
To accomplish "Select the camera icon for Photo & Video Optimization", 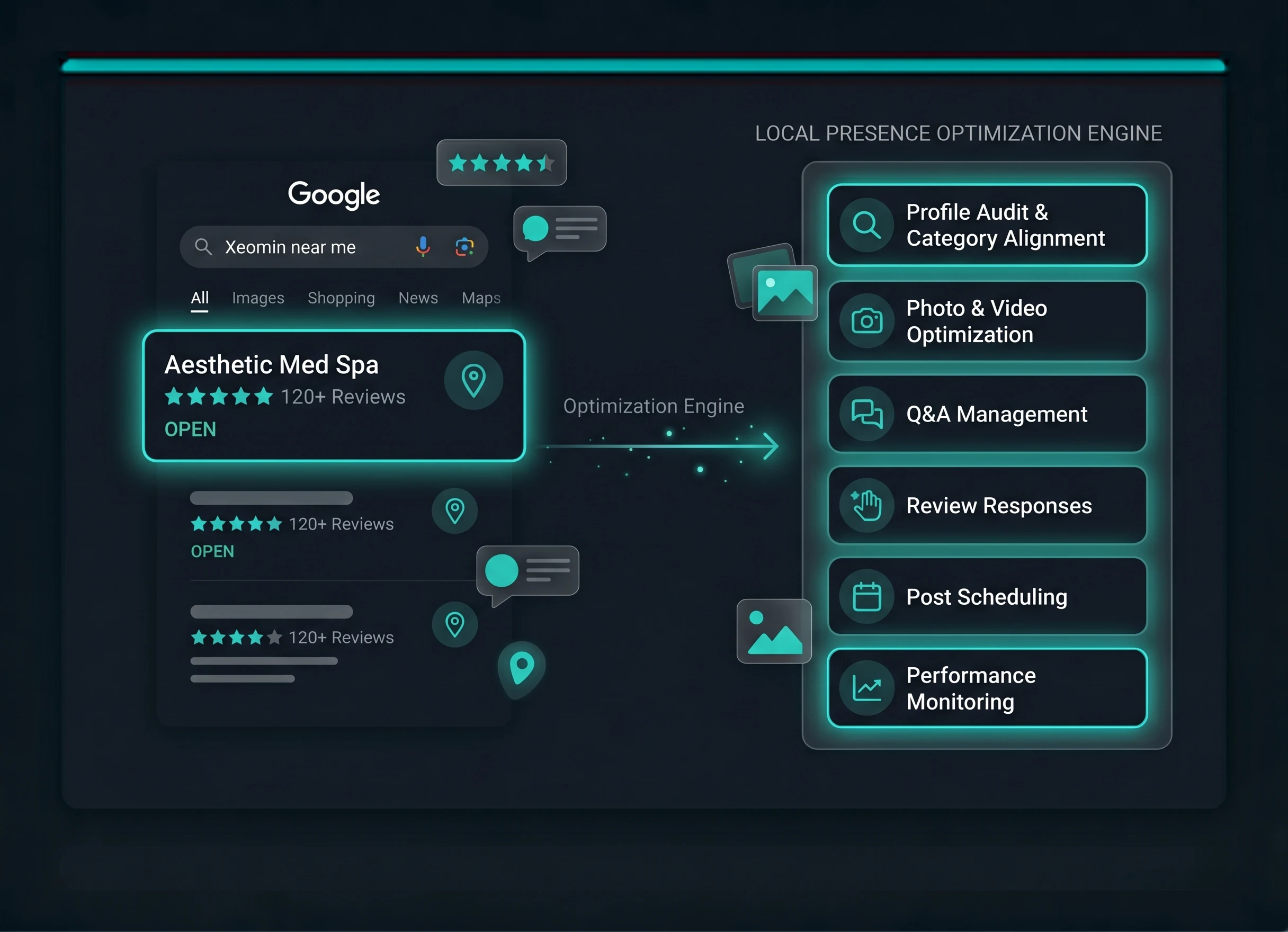I will point(865,321).
